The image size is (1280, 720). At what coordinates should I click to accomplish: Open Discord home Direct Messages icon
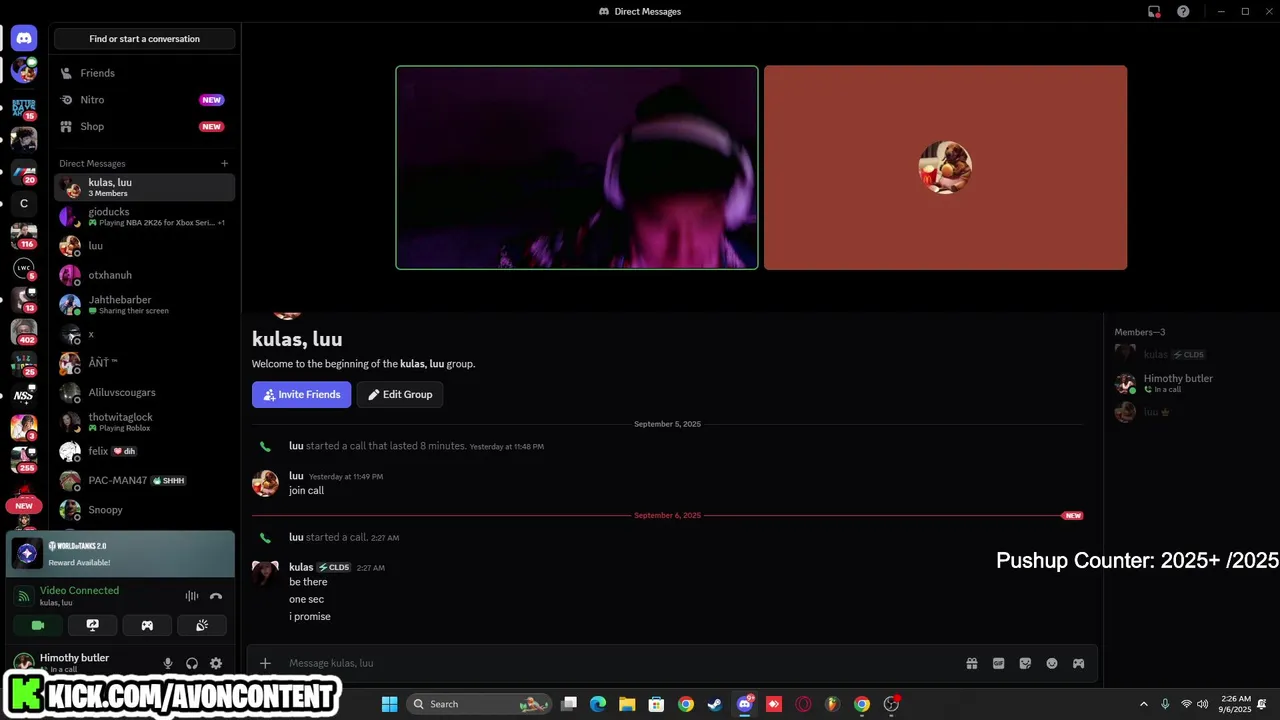[x=24, y=38]
